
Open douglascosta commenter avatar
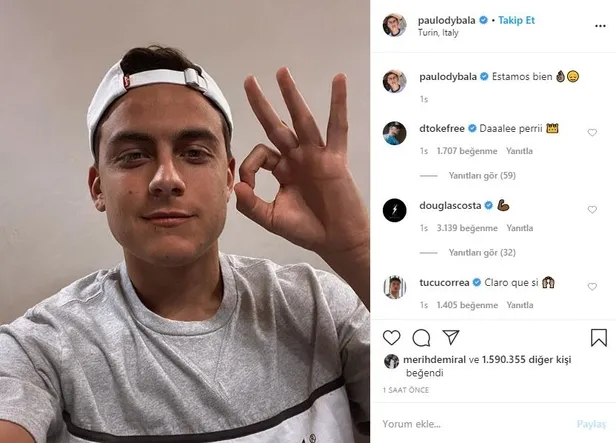(394, 211)
